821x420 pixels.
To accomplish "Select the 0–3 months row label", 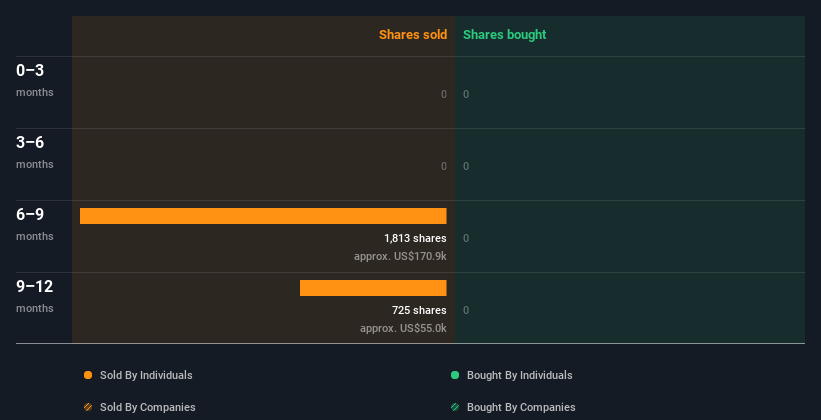I will 35,80.
